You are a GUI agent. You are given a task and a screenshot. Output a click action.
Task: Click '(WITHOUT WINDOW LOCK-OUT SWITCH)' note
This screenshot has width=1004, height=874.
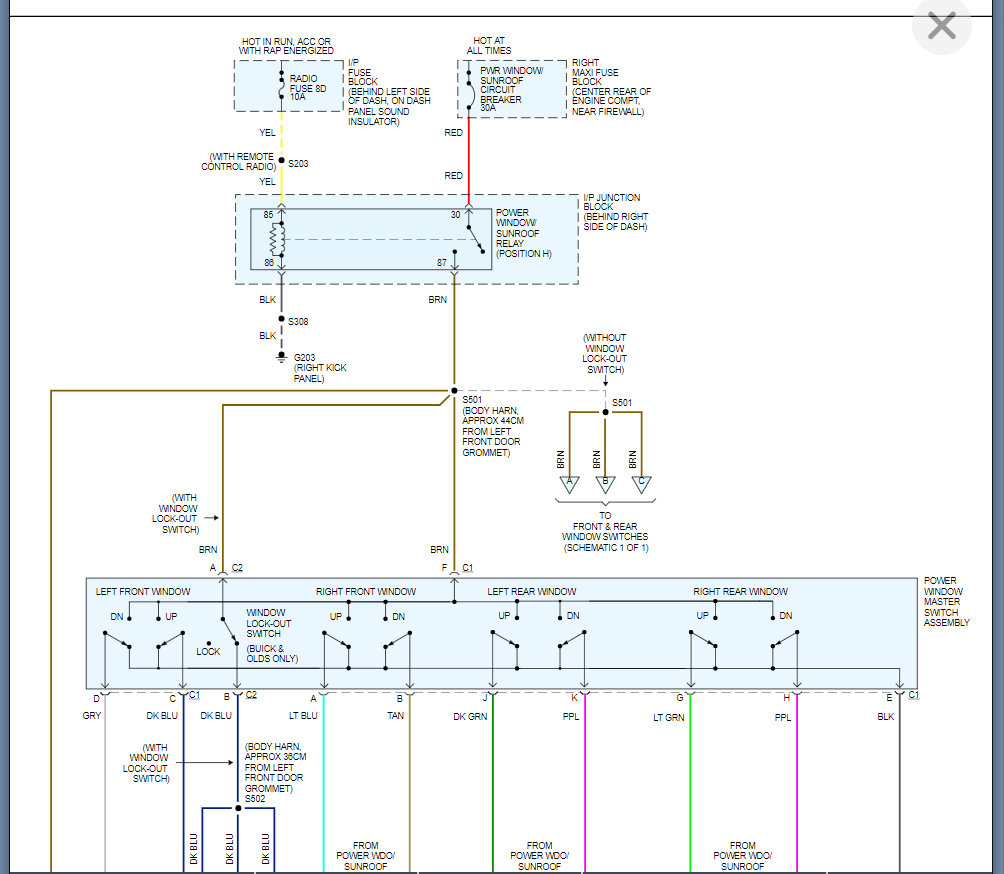tap(604, 353)
